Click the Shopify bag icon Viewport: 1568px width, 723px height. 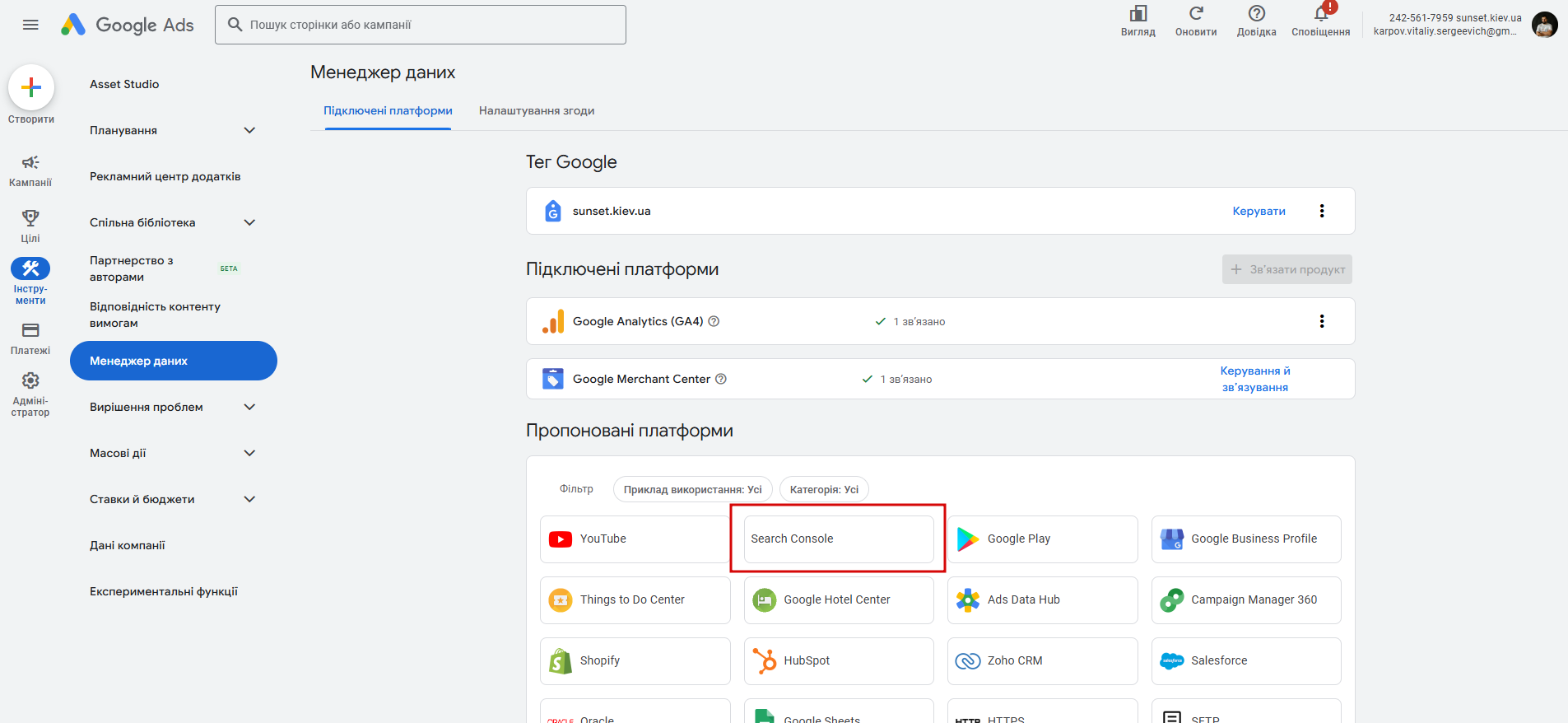pos(561,661)
